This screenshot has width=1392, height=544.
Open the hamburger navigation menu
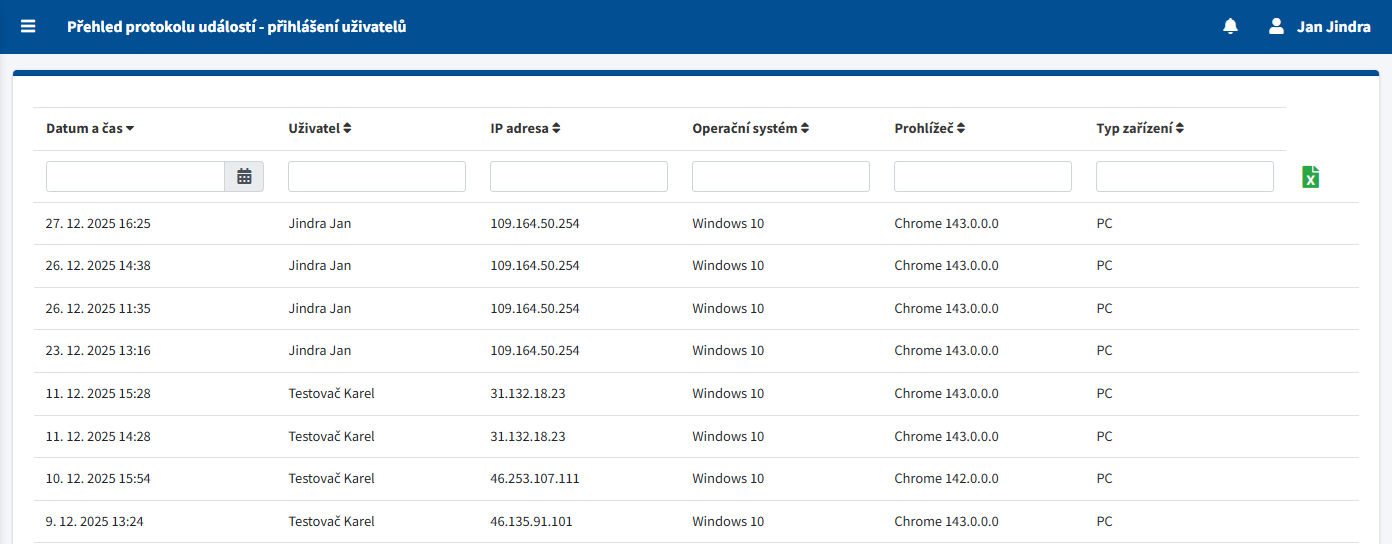[28, 27]
